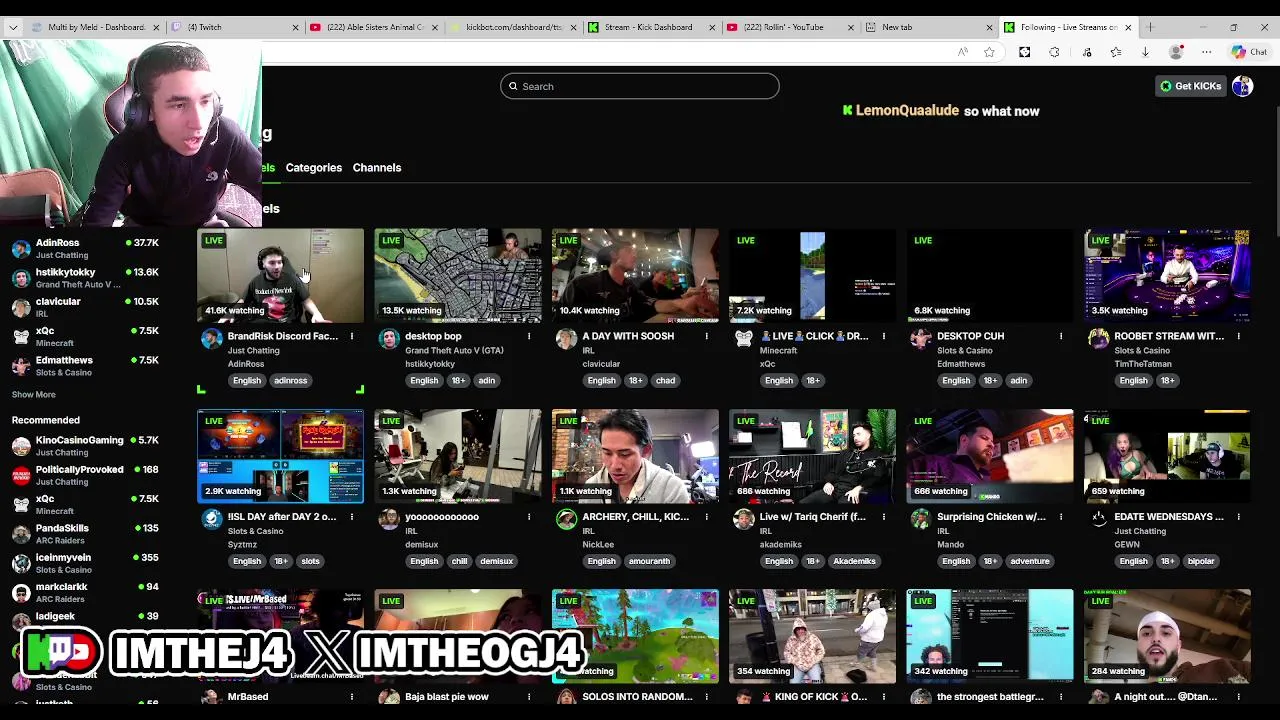The width and height of the screenshot is (1280, 720).
Task: Click Edmatthews in the following list
Action: coord(85,366)
